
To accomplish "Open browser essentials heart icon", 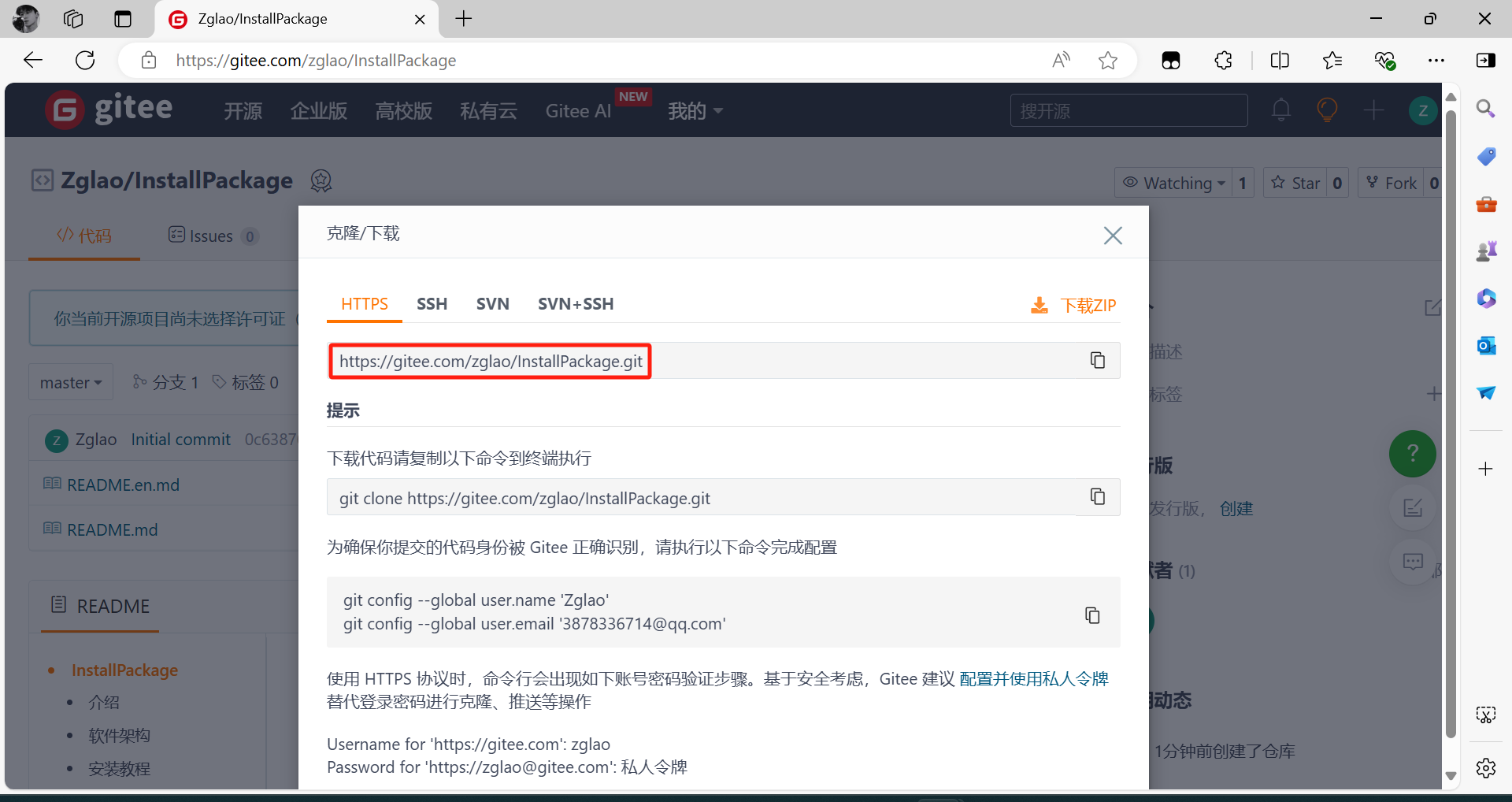I will click(1384, 61).
